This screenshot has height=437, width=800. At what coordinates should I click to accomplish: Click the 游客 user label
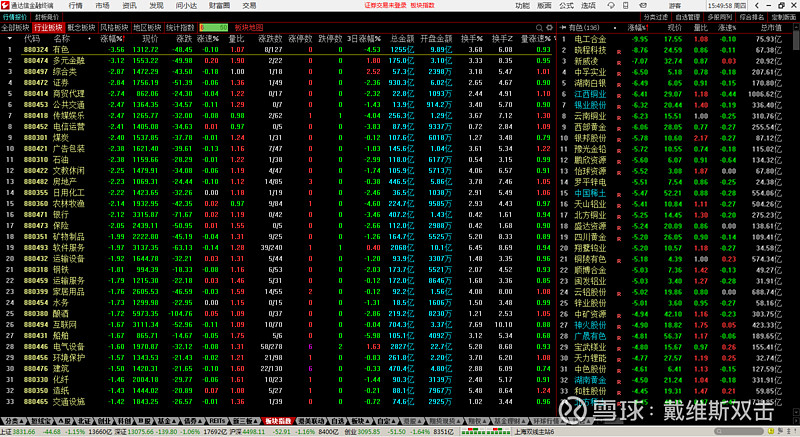(674, 6)
